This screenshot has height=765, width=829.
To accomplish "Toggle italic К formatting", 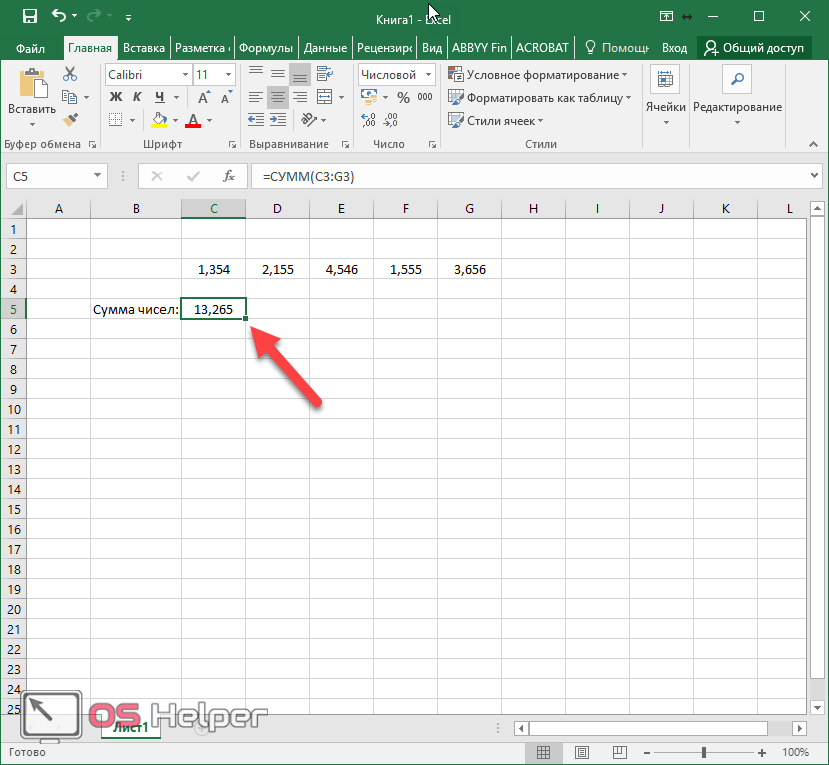I will coord(137,97).
